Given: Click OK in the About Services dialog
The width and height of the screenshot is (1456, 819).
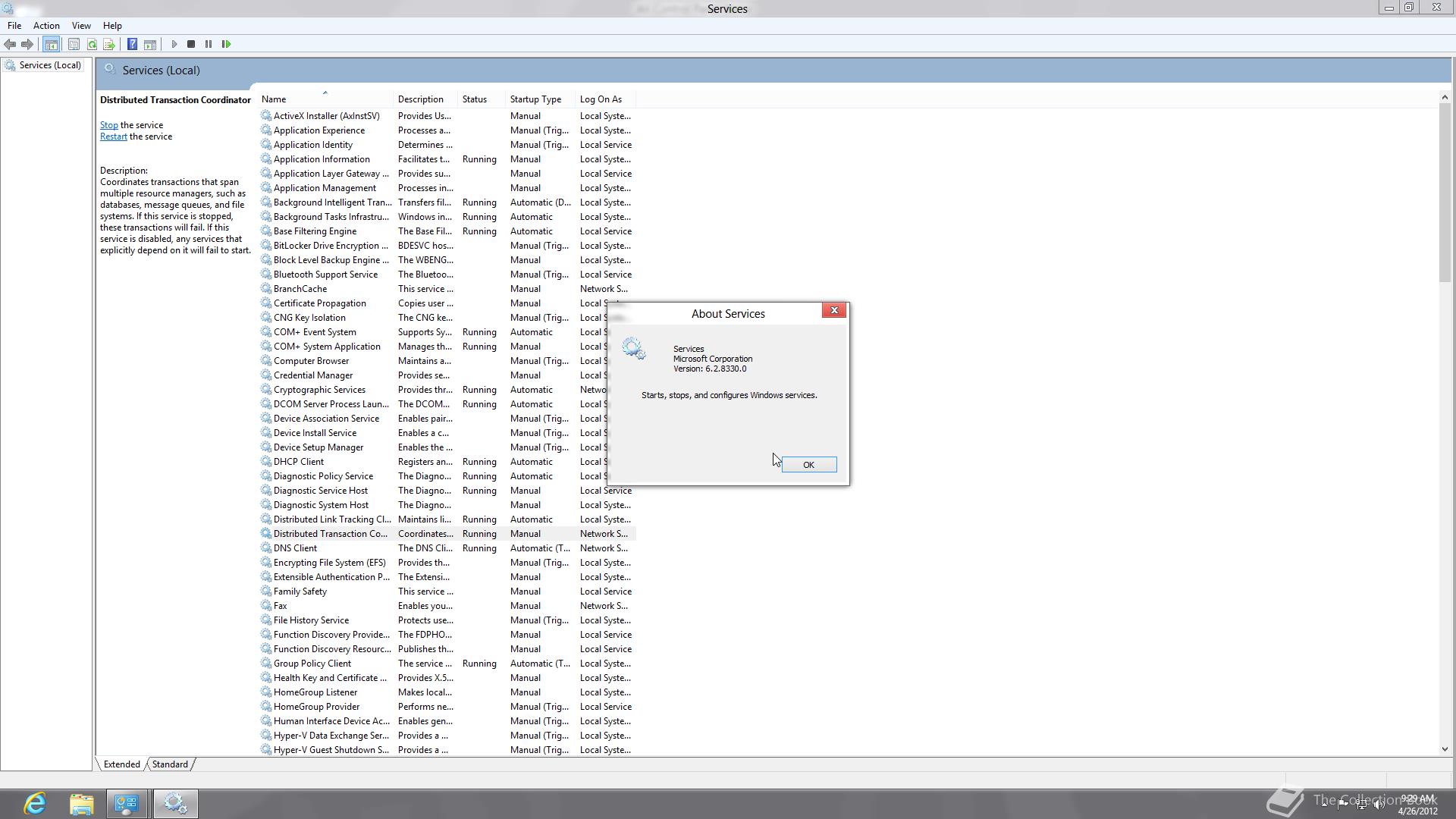Looking at the screenshot, I should click(x=808, y=464).
